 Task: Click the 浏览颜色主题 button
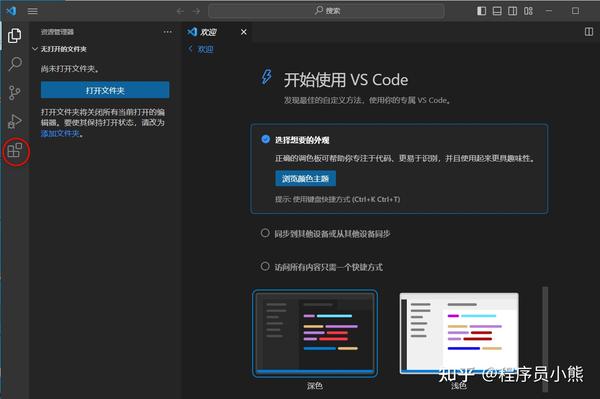305,179
